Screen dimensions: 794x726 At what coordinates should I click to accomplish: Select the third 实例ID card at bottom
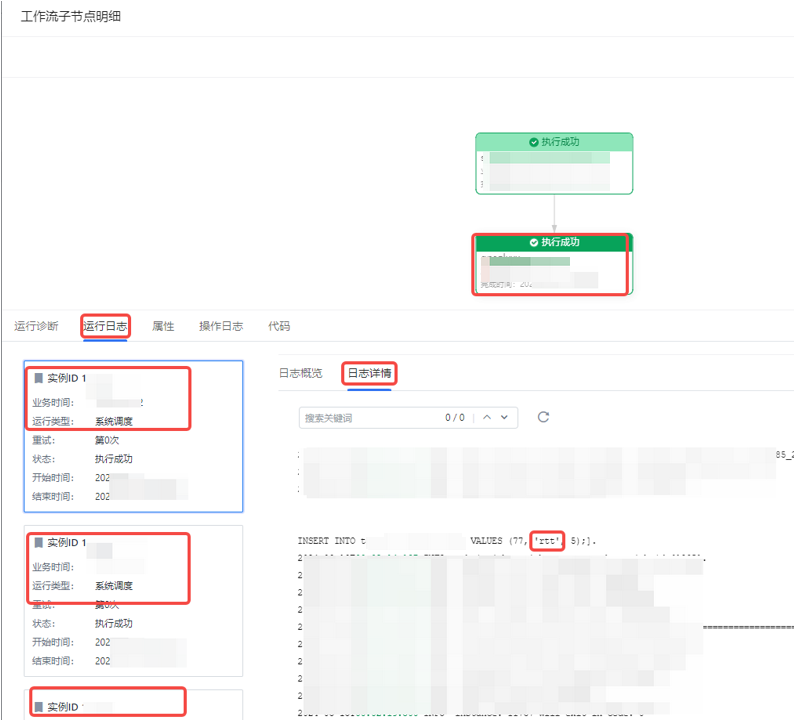[x=133, y=705]
